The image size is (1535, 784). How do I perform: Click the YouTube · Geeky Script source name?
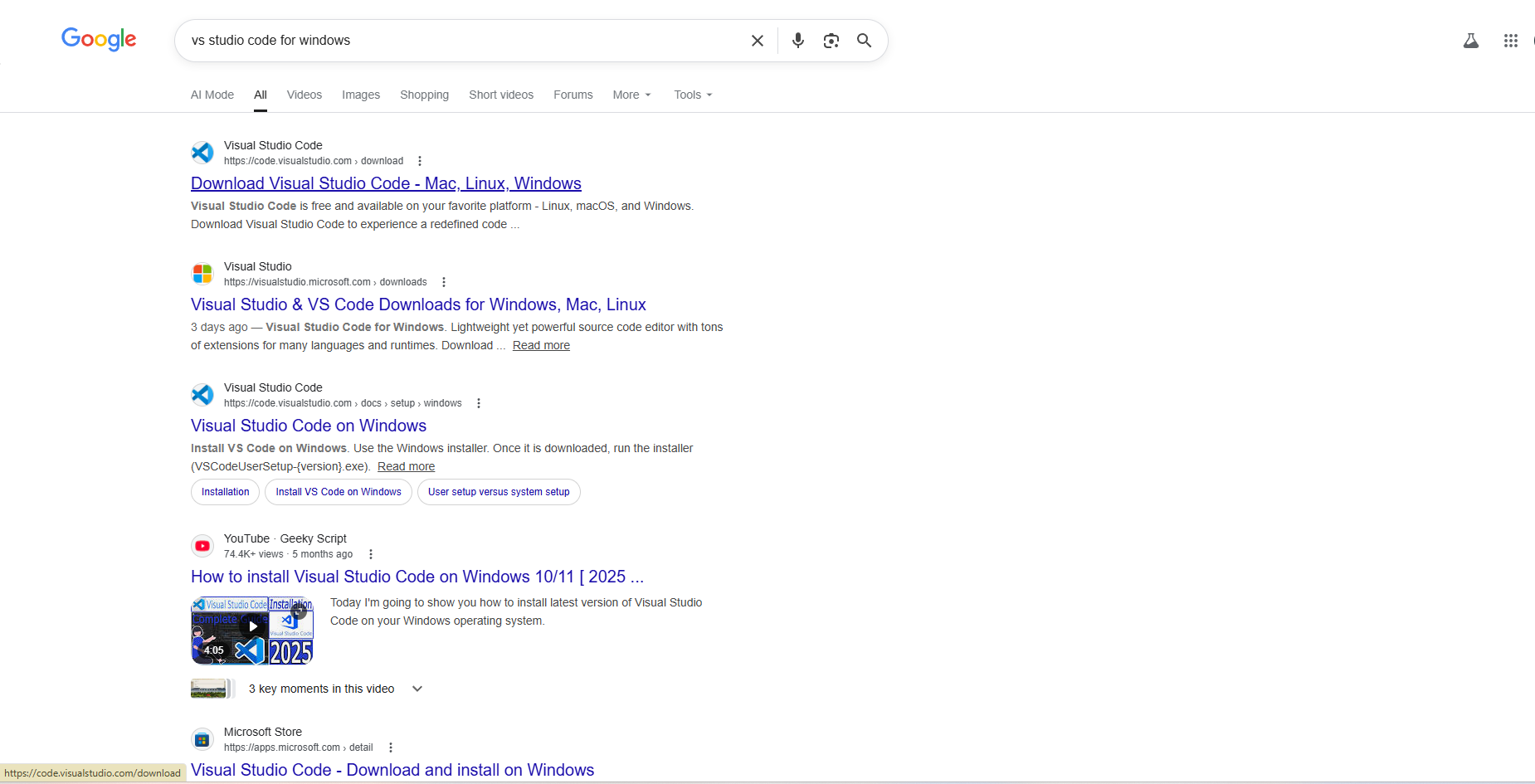(285, 538)
